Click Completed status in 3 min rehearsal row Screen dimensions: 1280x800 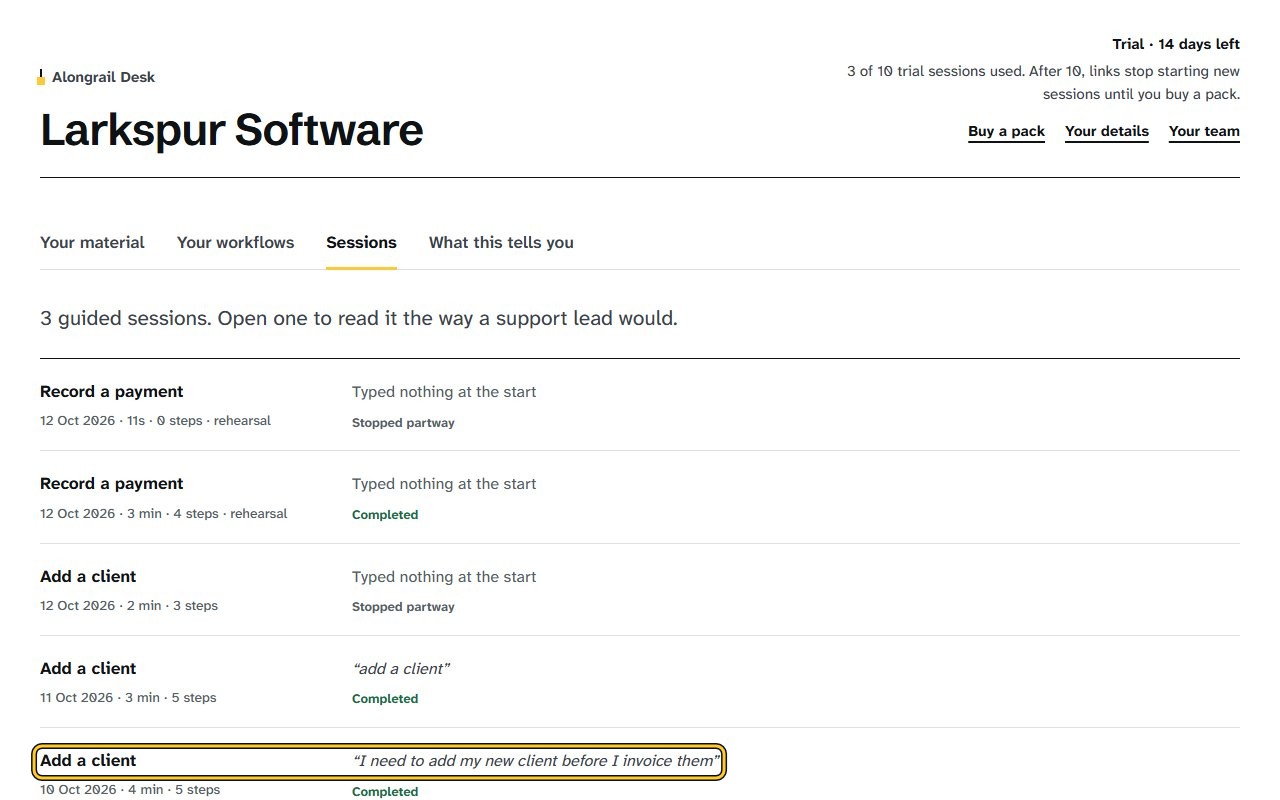[385, 515]
